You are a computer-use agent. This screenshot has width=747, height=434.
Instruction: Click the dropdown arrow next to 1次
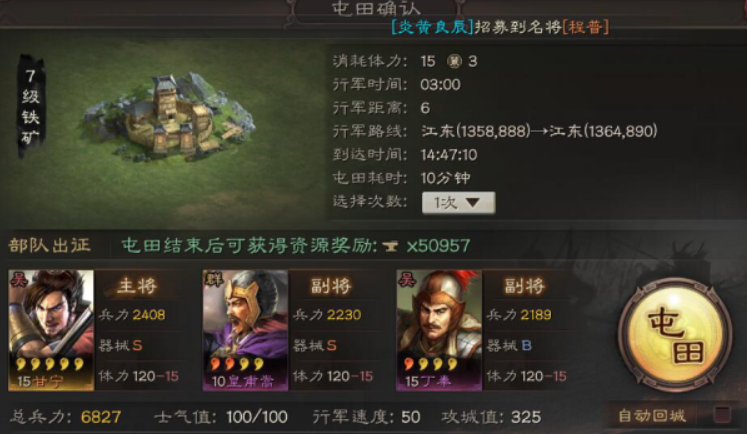[x=473, y=203]
